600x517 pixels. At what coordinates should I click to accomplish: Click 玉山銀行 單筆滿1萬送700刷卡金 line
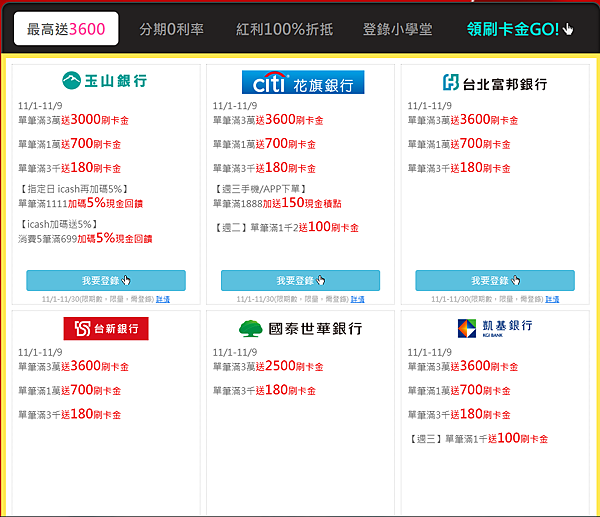point(70,144)
